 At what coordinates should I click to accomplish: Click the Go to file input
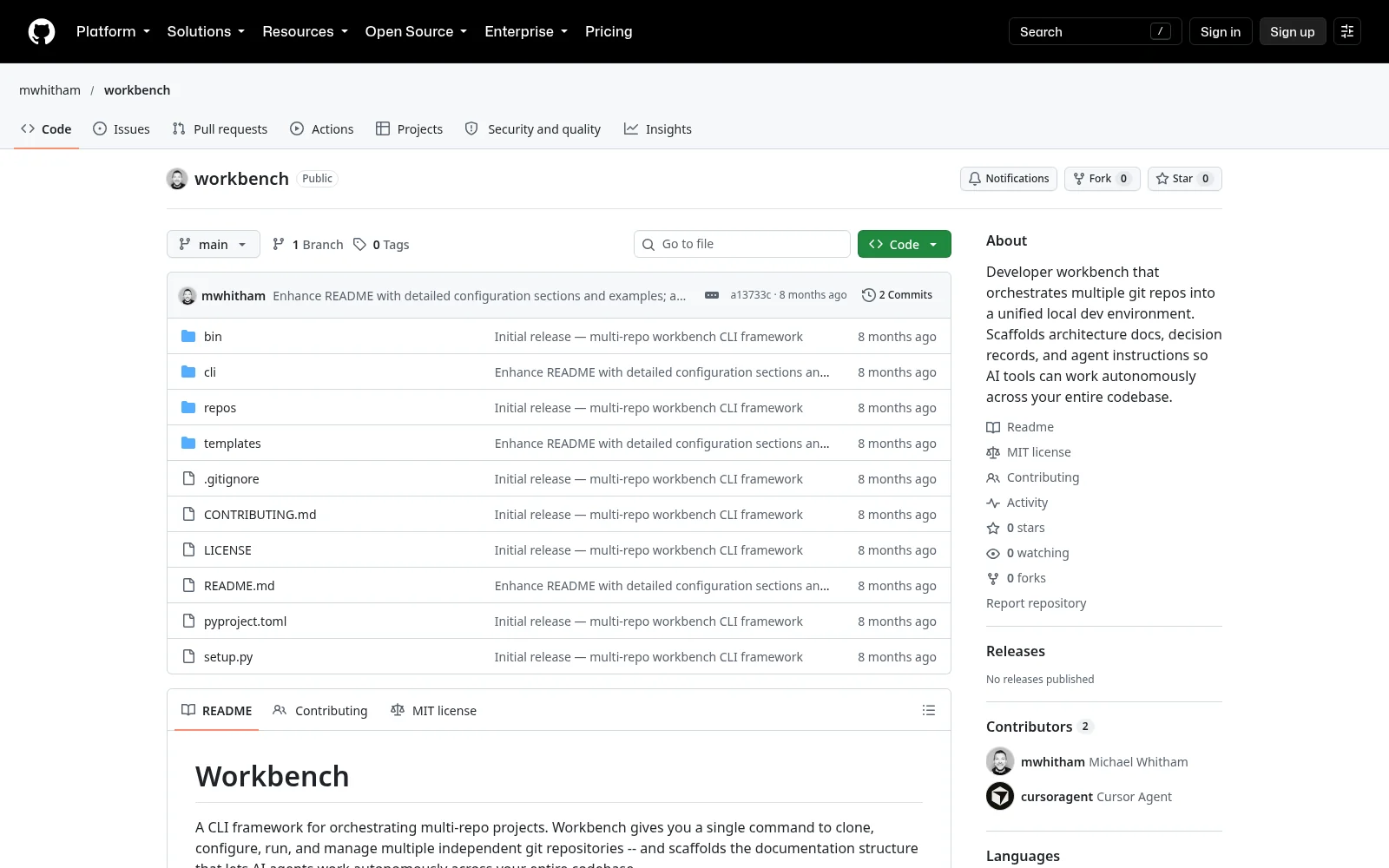click(742, 244)
